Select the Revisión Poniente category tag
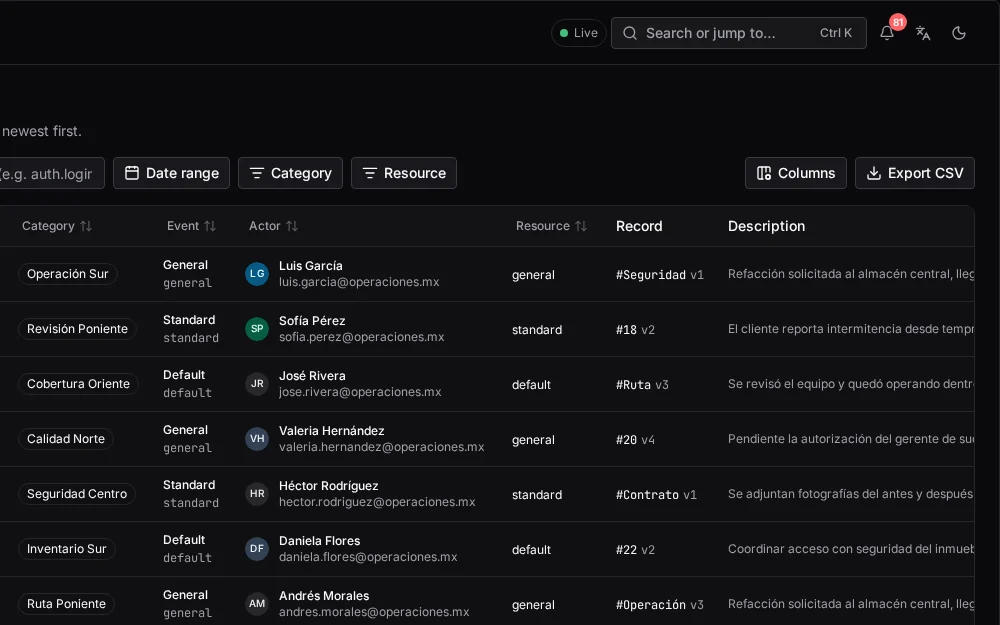 point(77,329)
